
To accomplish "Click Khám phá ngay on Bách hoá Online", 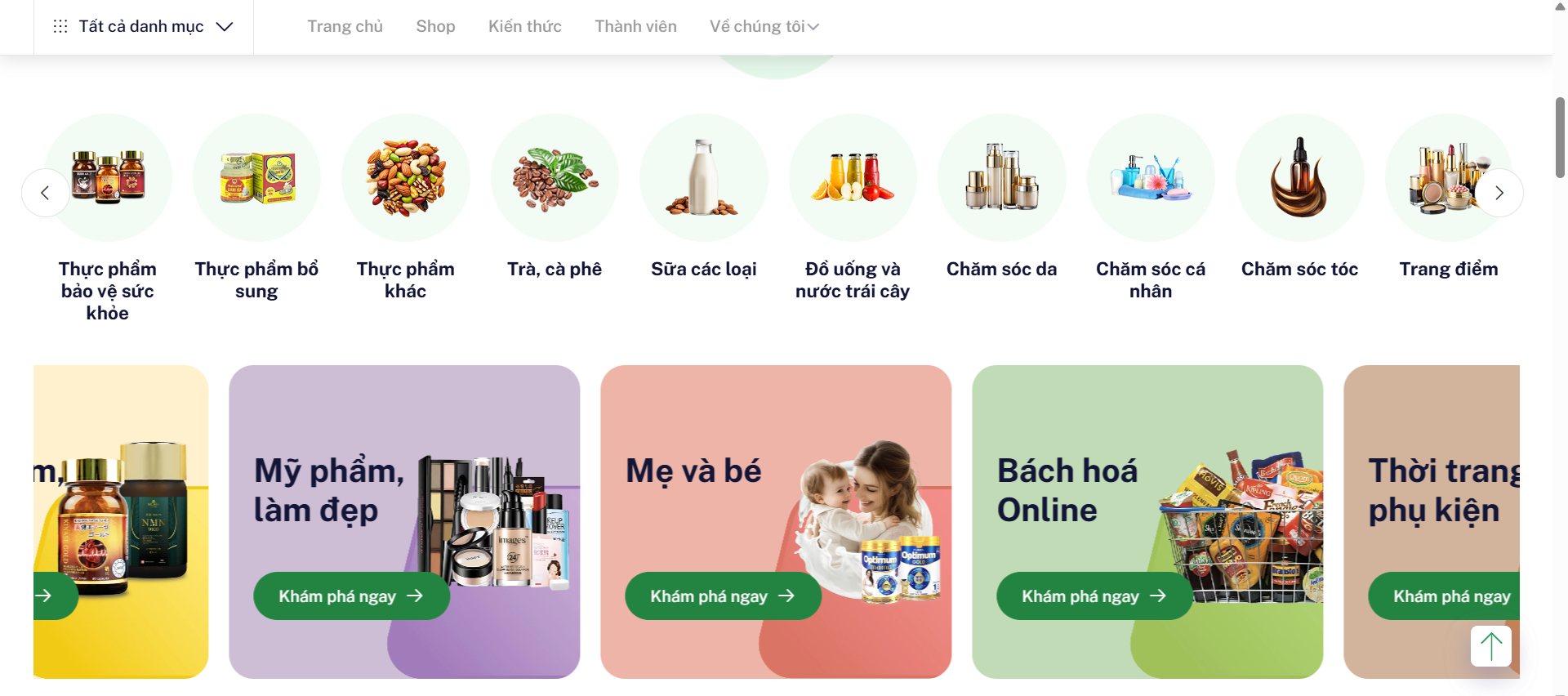I will pos(1094,596).
